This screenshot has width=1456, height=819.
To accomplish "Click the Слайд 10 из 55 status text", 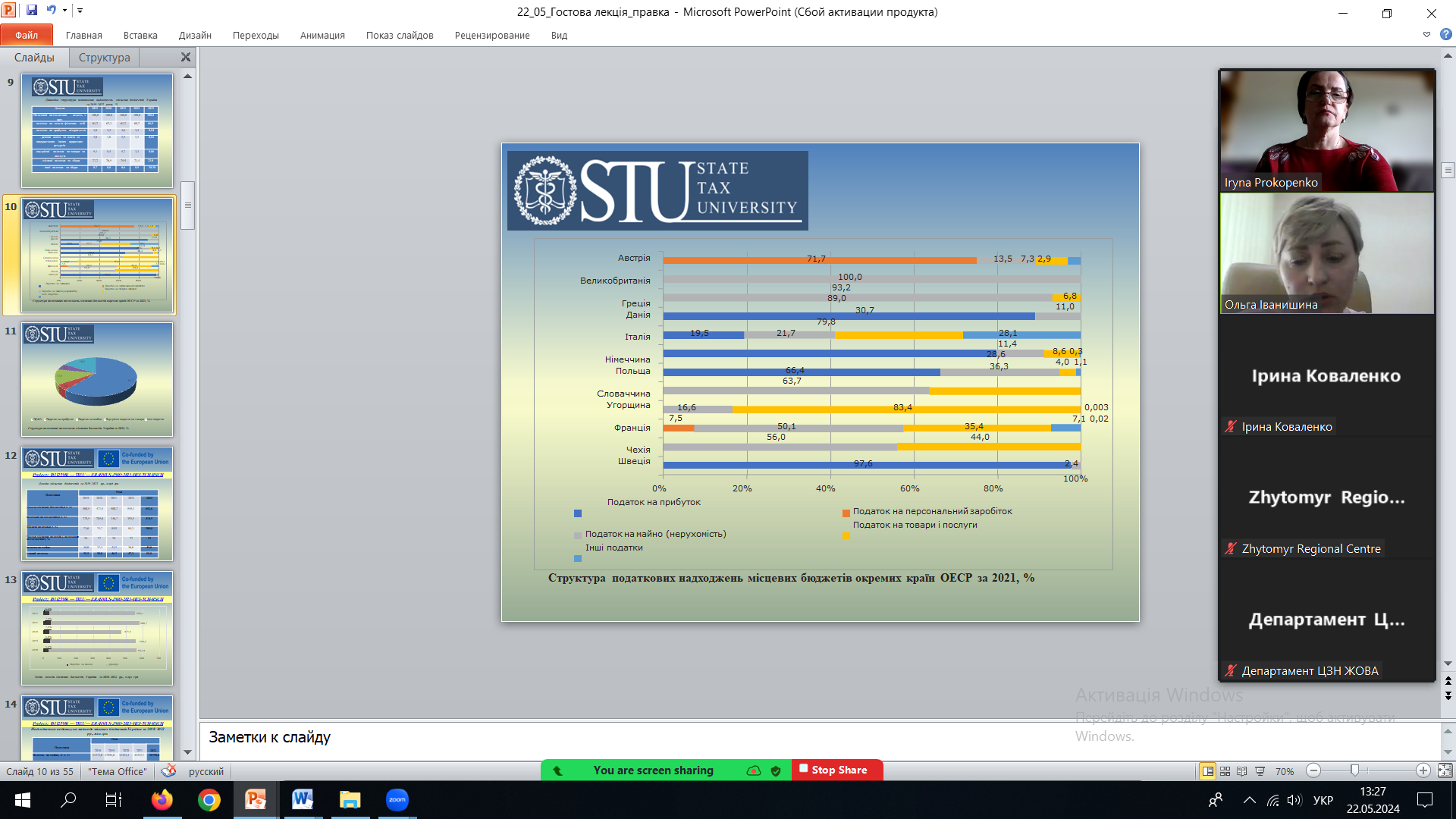I will [x=40, y=771].
